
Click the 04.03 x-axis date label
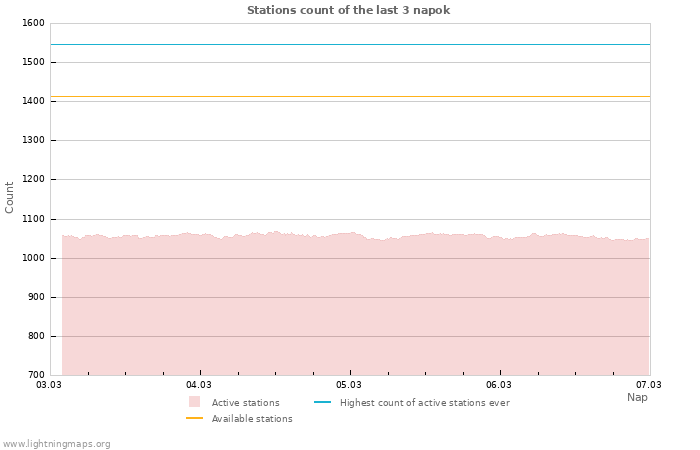[199, 384]
